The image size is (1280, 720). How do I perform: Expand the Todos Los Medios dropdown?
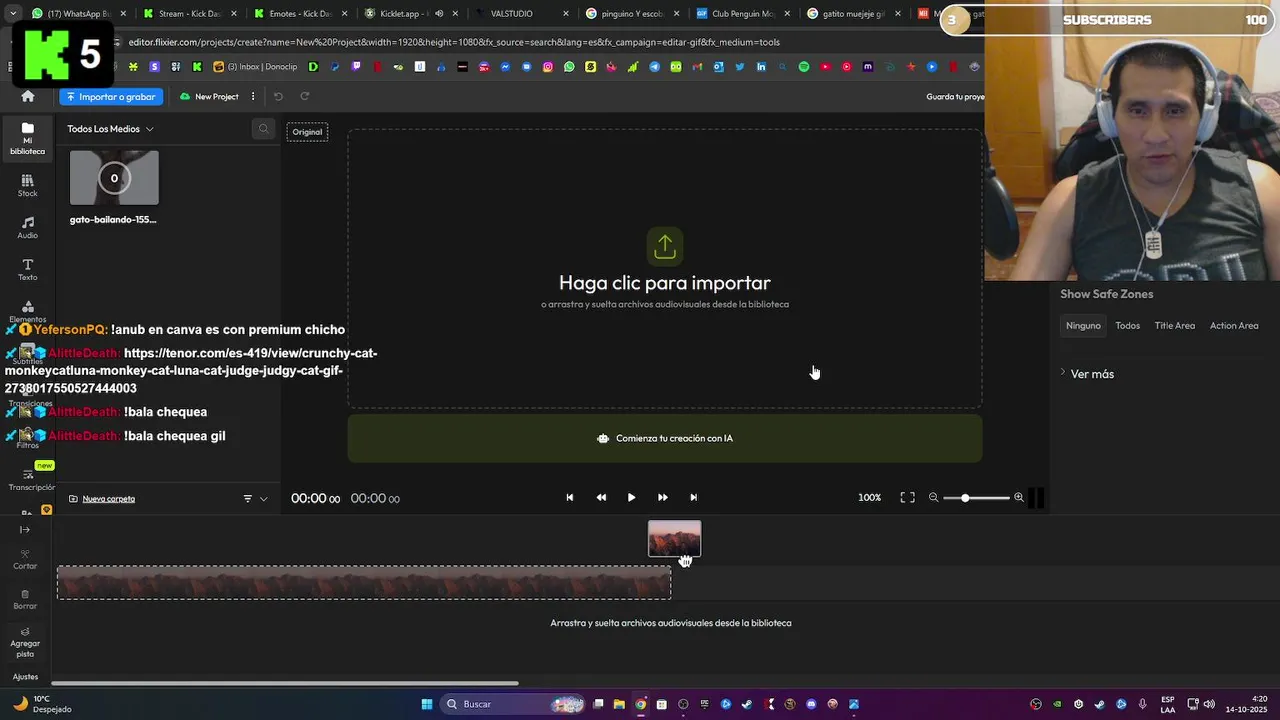point(110,129)
